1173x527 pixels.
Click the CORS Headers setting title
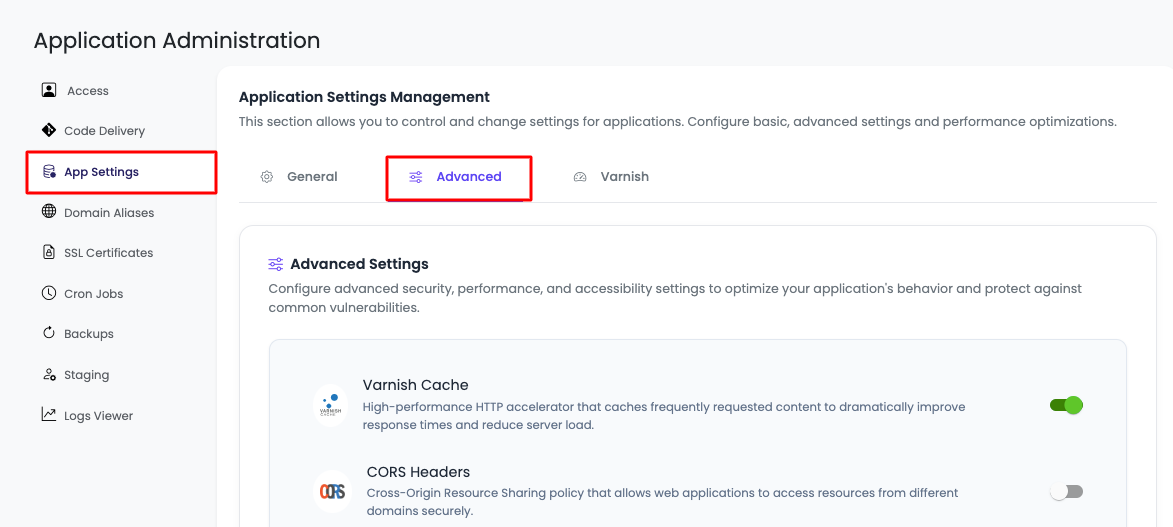(x=418, y=472)
